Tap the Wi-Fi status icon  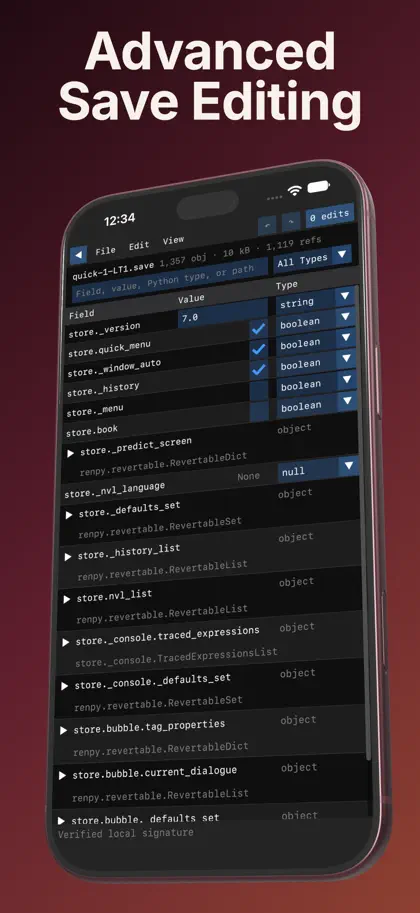tap(295, 190)
